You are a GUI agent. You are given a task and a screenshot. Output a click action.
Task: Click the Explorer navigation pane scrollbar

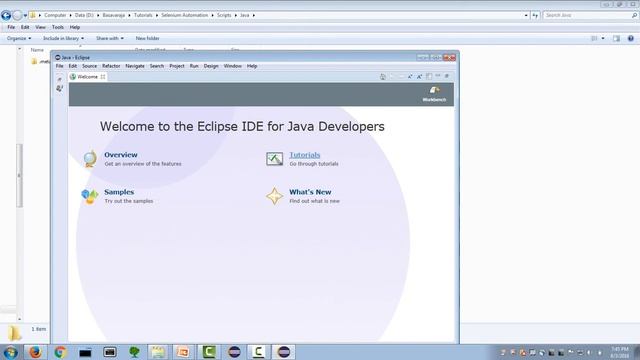(x=19, y=176)
